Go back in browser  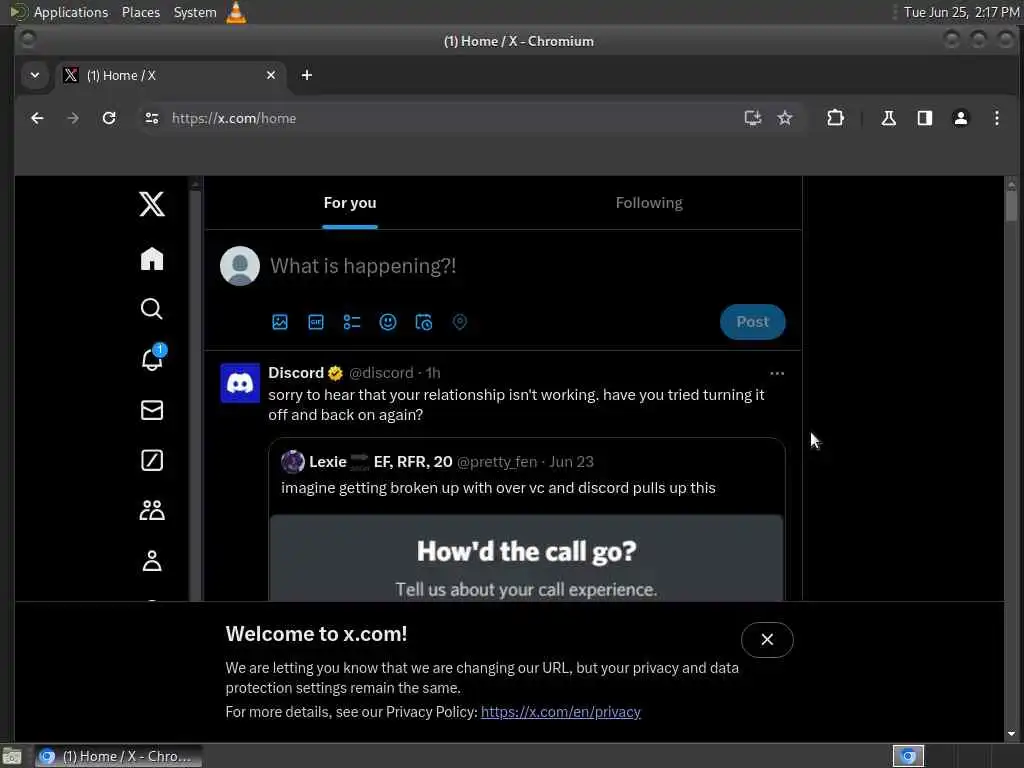pos(37,118)
